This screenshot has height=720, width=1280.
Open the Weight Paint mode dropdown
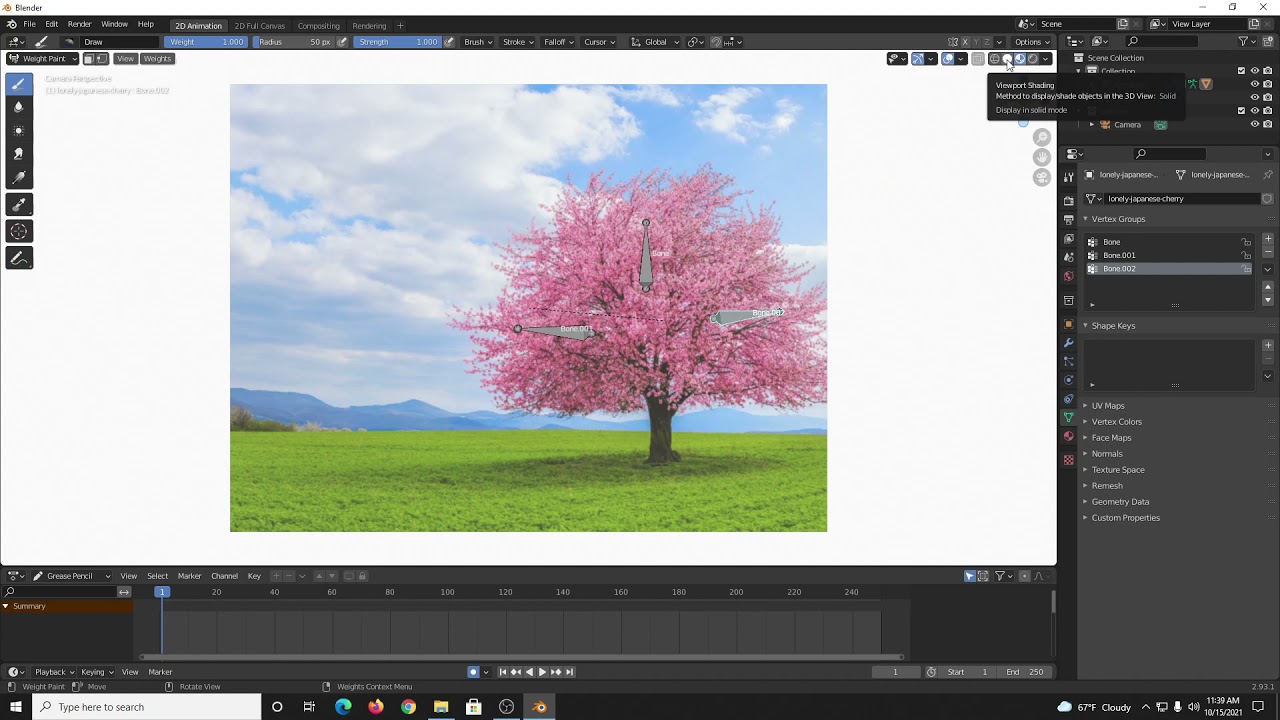coord(43,58)
